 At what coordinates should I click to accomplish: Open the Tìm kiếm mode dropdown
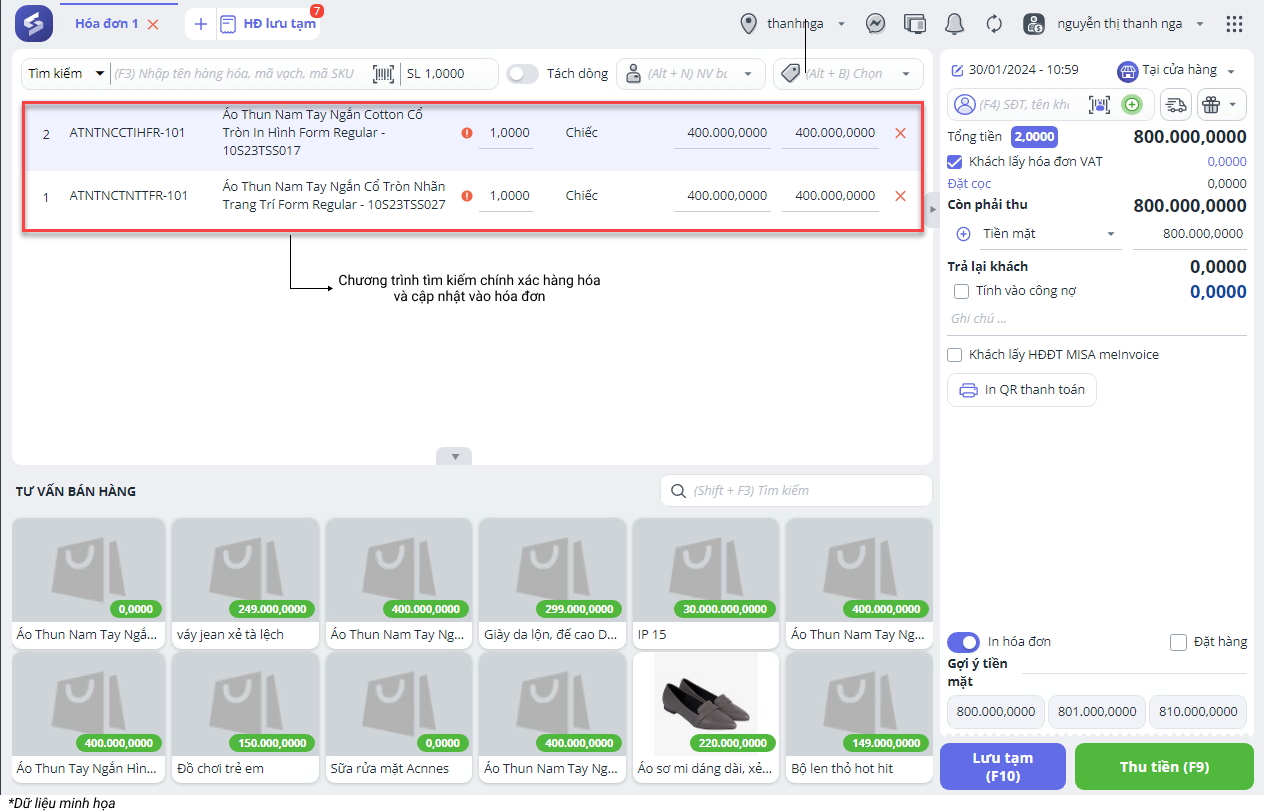click(x=66, y=74)
